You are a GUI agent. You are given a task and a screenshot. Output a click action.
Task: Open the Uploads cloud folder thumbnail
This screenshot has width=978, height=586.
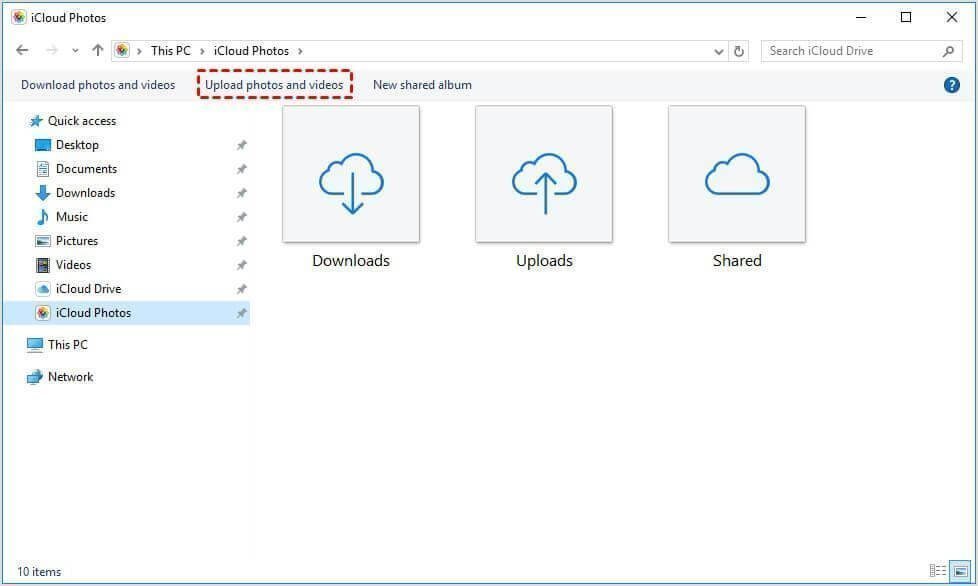544,174
